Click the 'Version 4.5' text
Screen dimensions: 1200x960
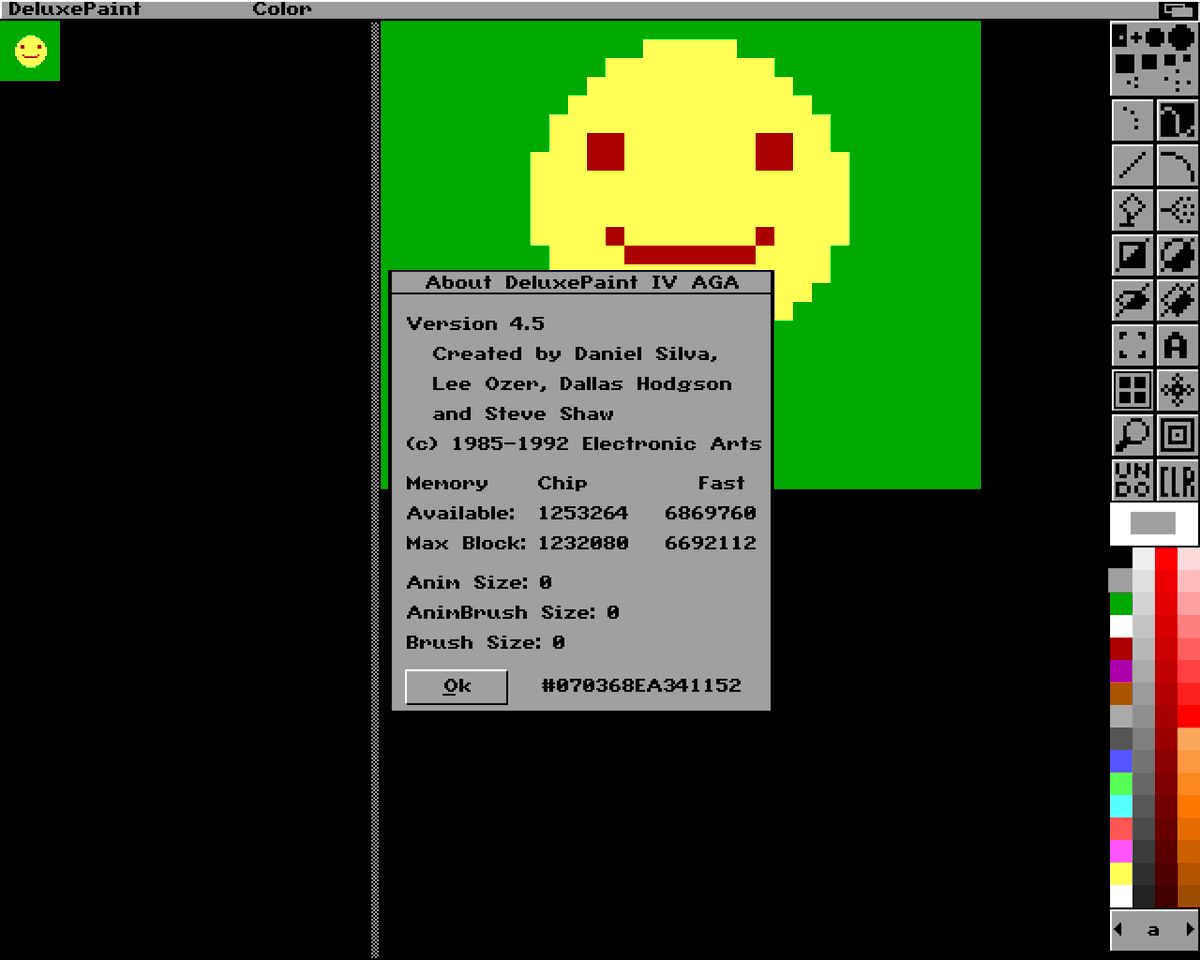pyautogui.click(x=475, y=324)
